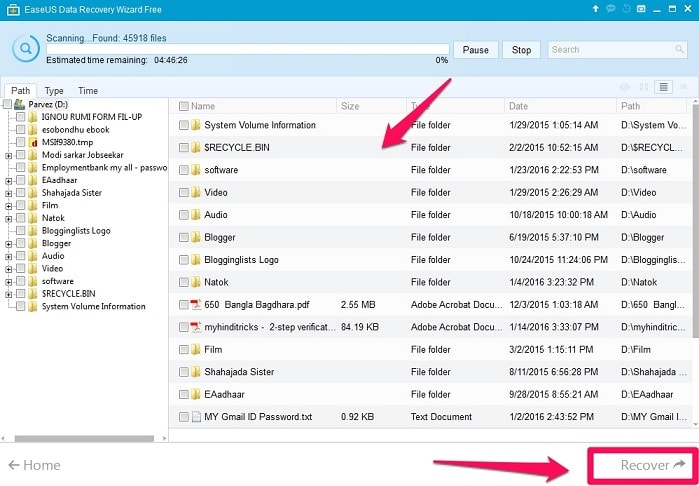
Task: Expand the software tree node
Action: [8, 282]
